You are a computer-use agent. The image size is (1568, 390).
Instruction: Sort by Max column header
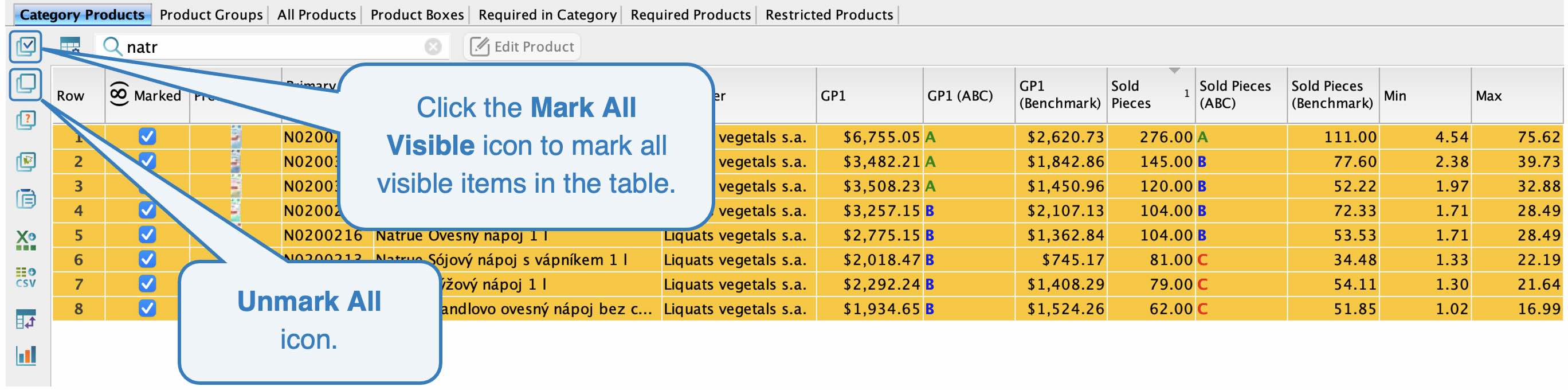click(x=1488, y=96)
